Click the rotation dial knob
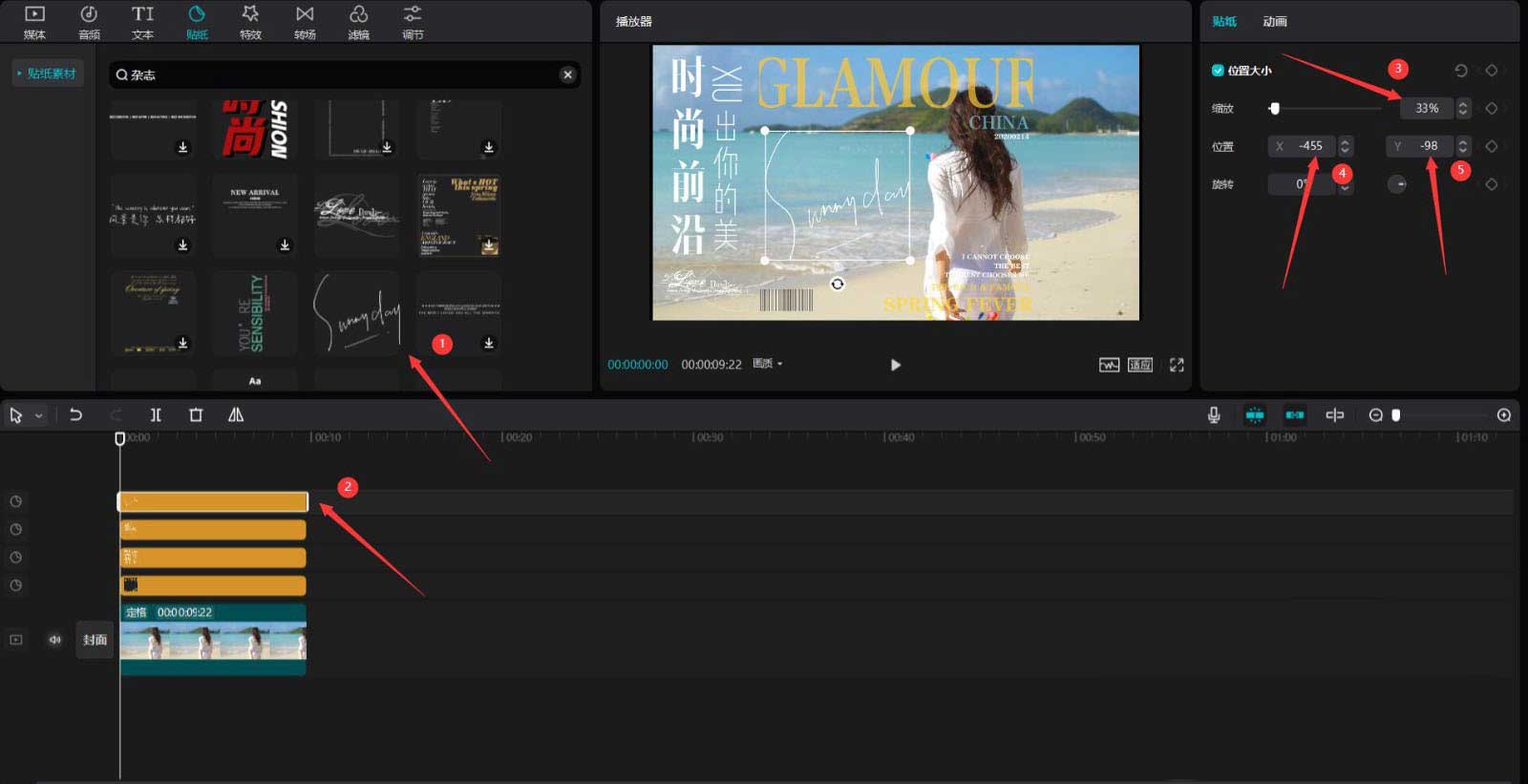 tap(1397, 184)
